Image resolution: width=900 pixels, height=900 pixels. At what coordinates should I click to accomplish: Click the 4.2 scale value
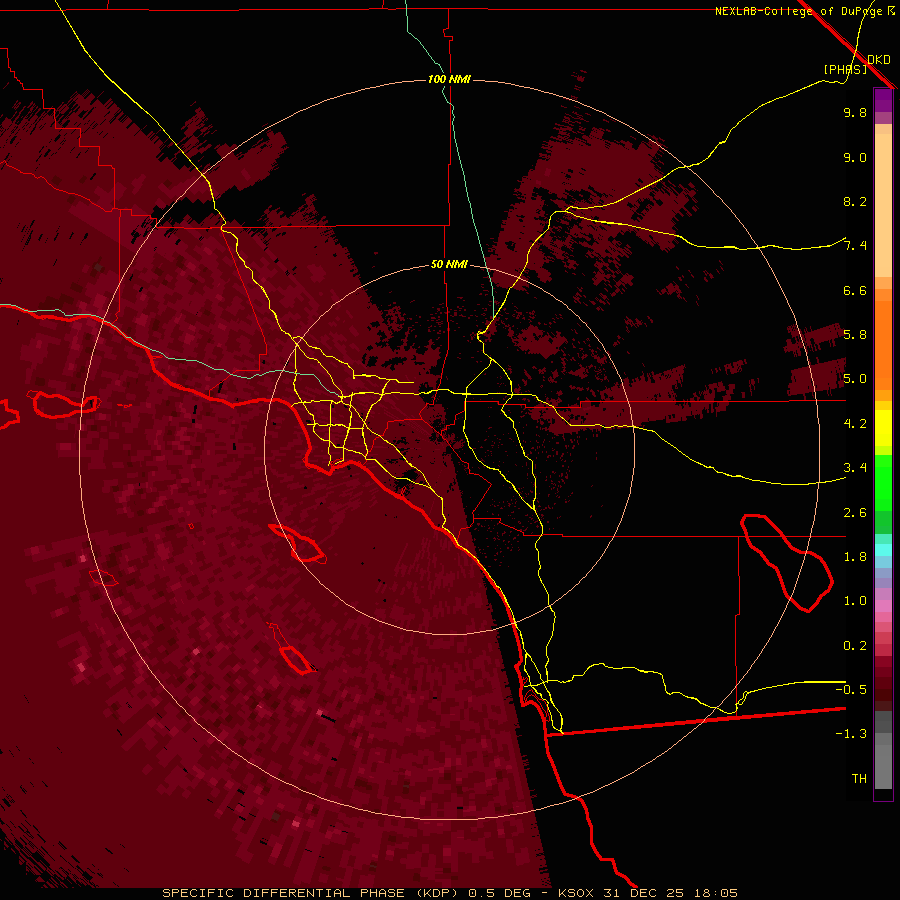pos(855,424)
